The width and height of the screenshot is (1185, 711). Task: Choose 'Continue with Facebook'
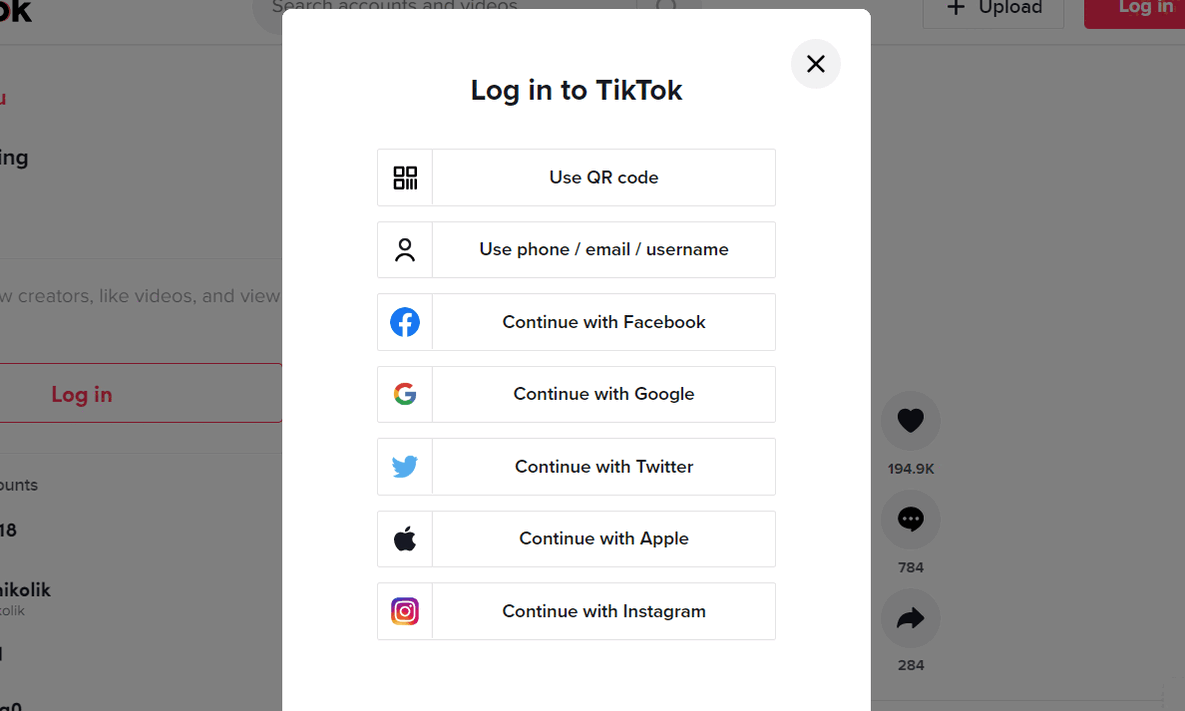click(x=604, y=322)
